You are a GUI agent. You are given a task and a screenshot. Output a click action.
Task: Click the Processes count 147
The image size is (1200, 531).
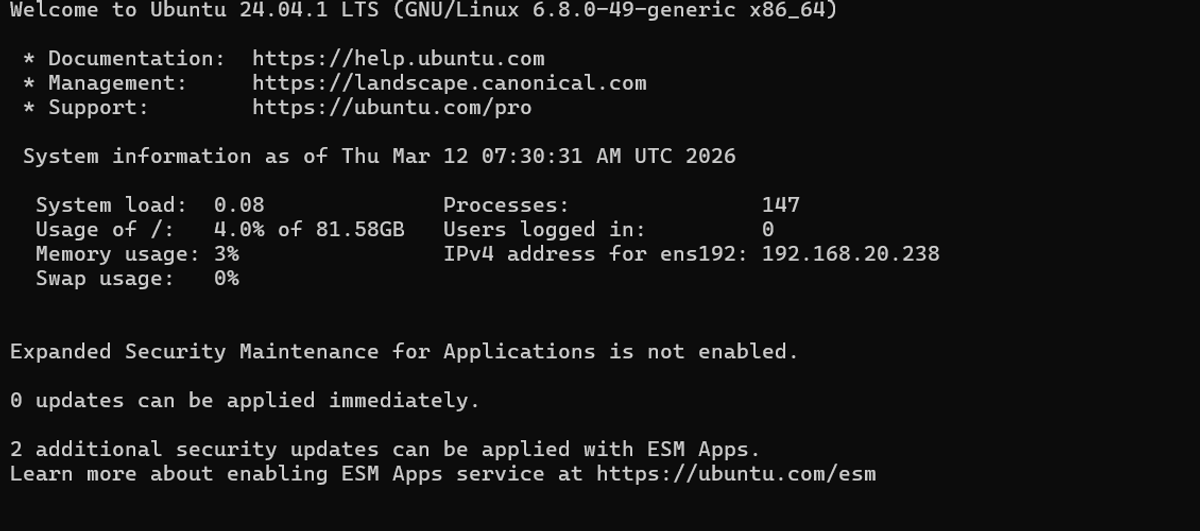(780, 205)
